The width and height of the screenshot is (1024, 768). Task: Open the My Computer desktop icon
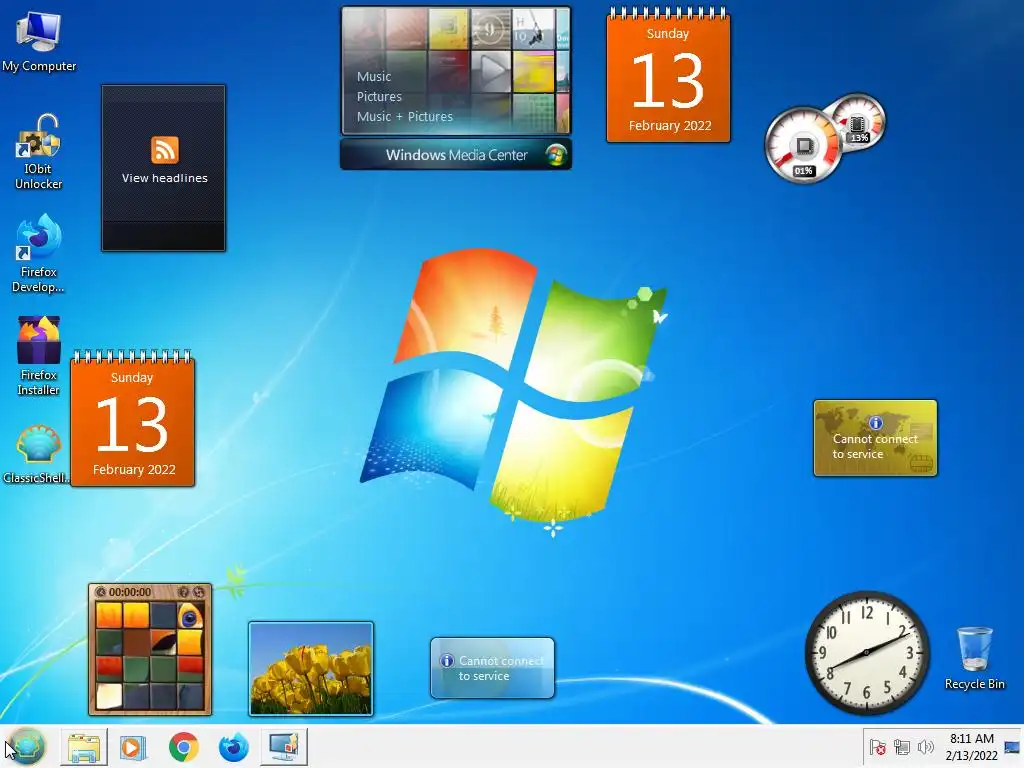coord(39,42)
